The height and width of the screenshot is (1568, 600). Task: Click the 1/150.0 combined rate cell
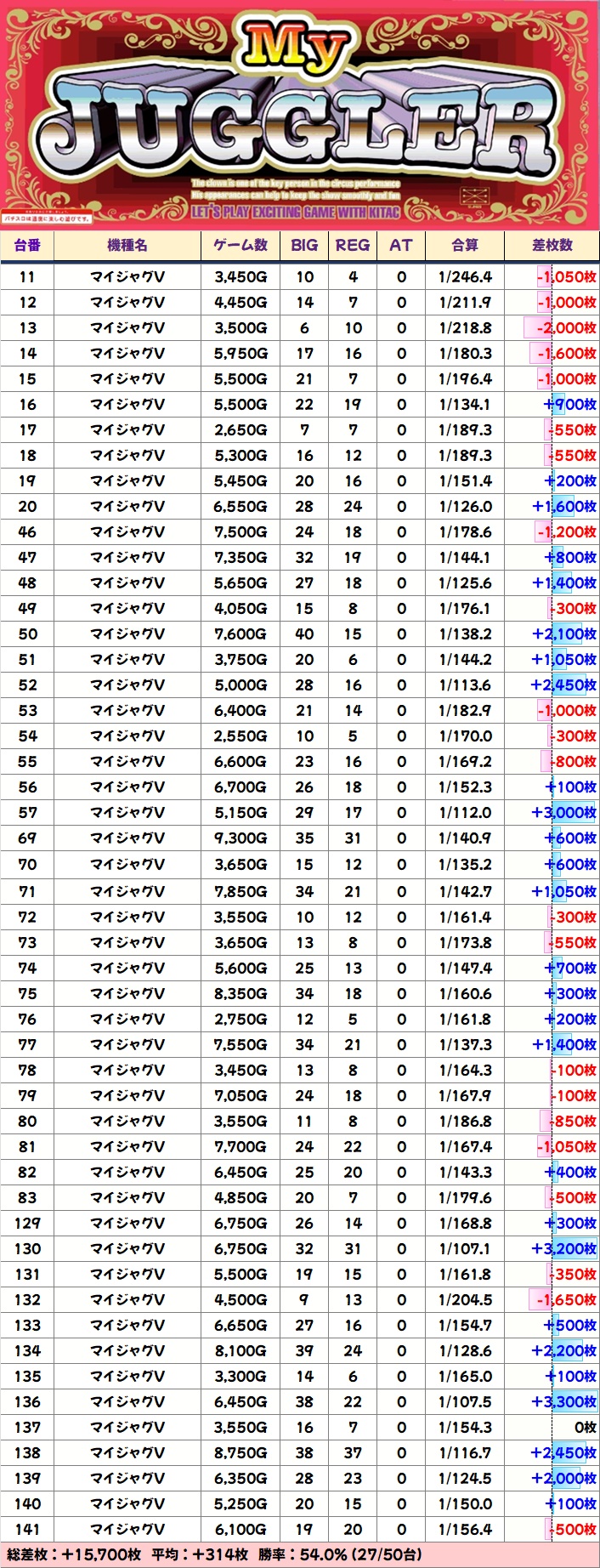click(466, 1504)
